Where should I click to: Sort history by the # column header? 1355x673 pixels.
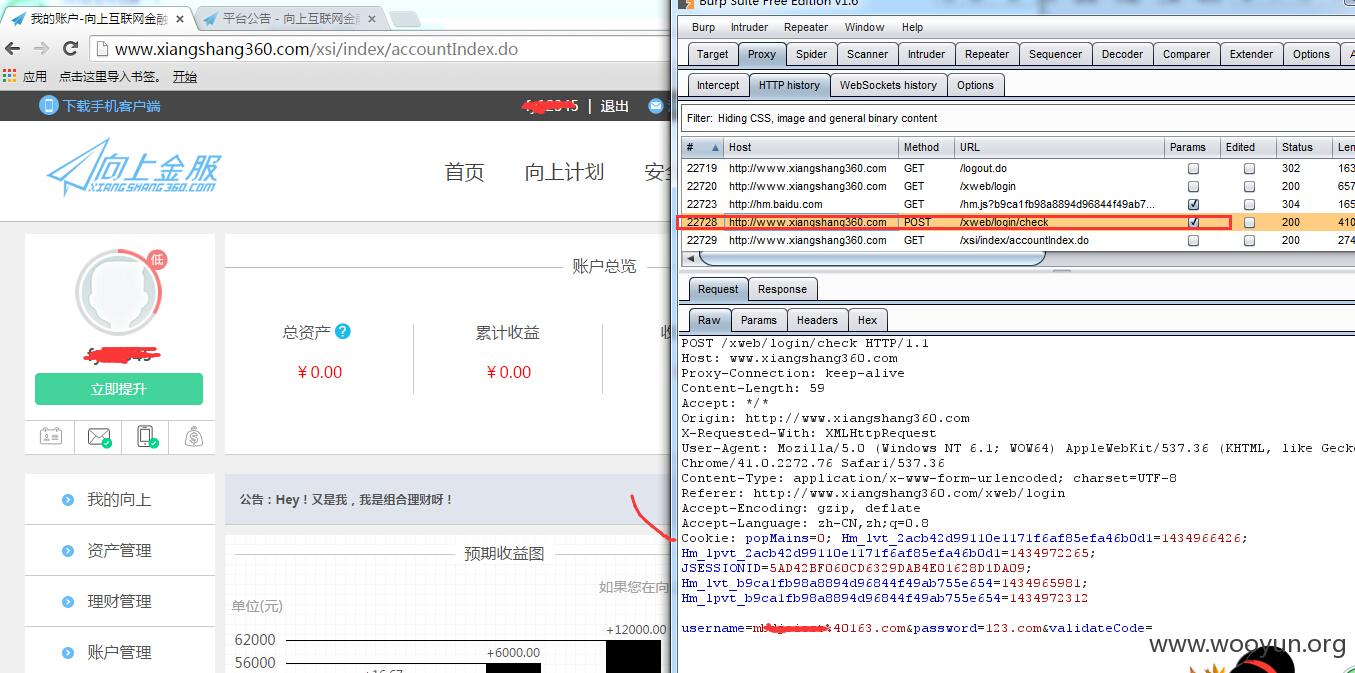click(x=703, y=147)
